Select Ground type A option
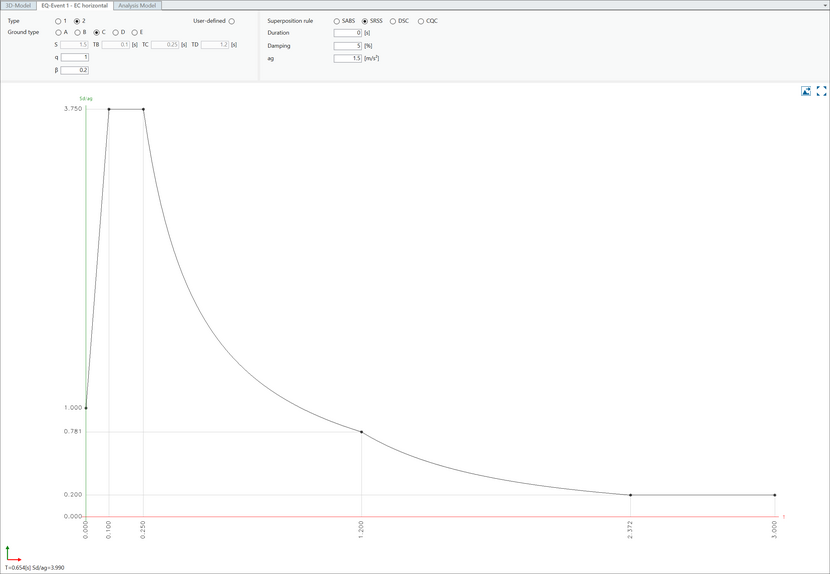830x574 pixels. tap(58, 33)
